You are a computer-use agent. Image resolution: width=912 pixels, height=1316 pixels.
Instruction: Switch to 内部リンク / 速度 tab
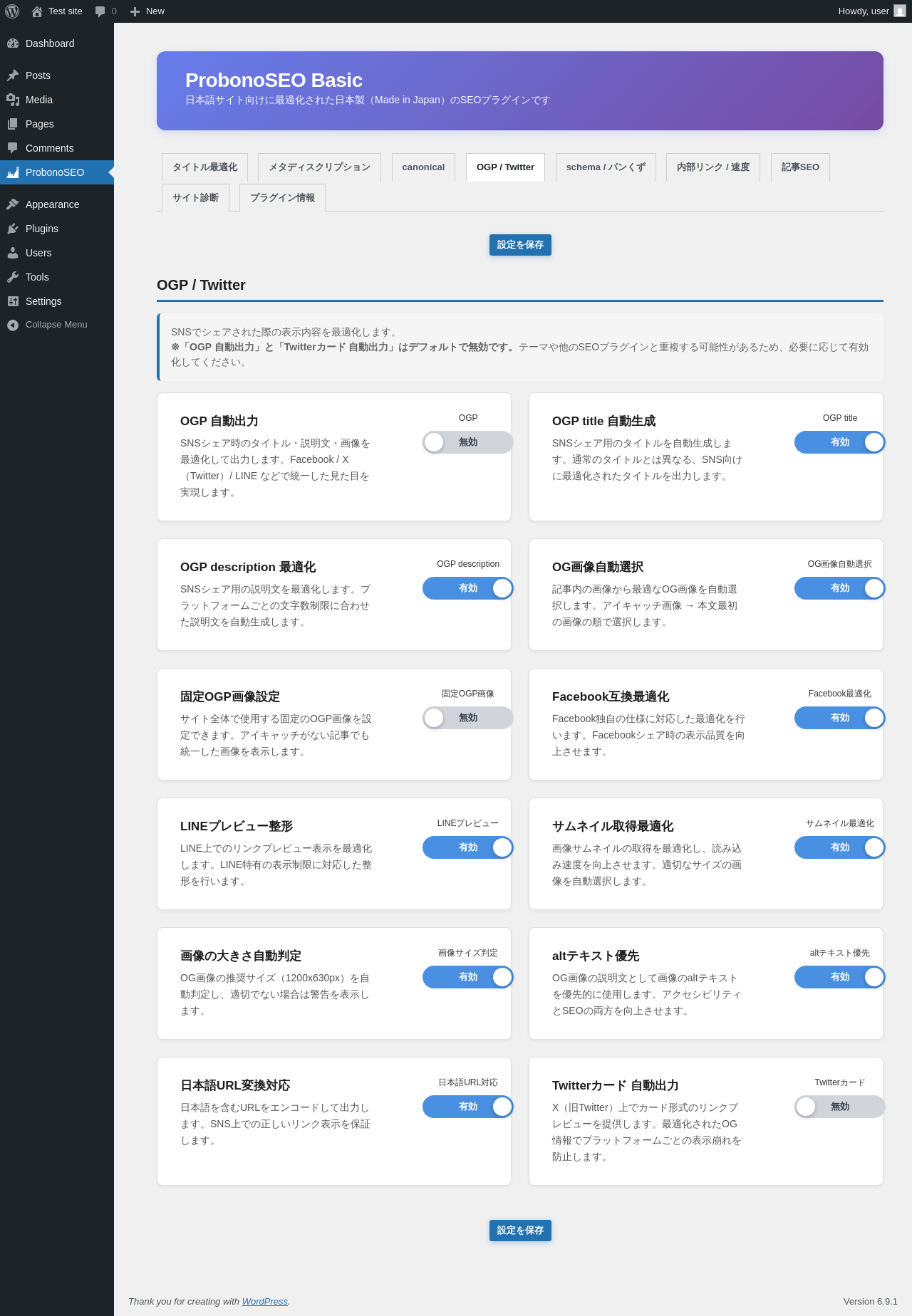713,167
